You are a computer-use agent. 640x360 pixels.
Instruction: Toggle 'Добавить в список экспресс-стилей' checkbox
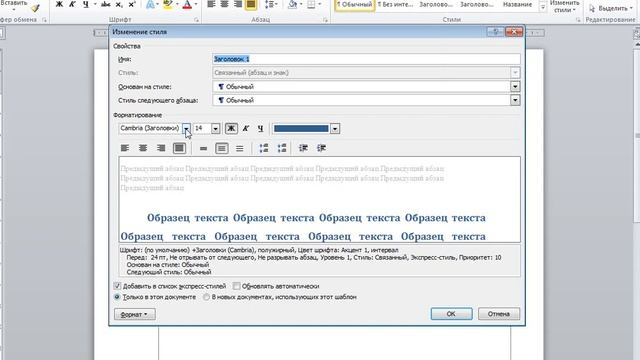[117, 286]
